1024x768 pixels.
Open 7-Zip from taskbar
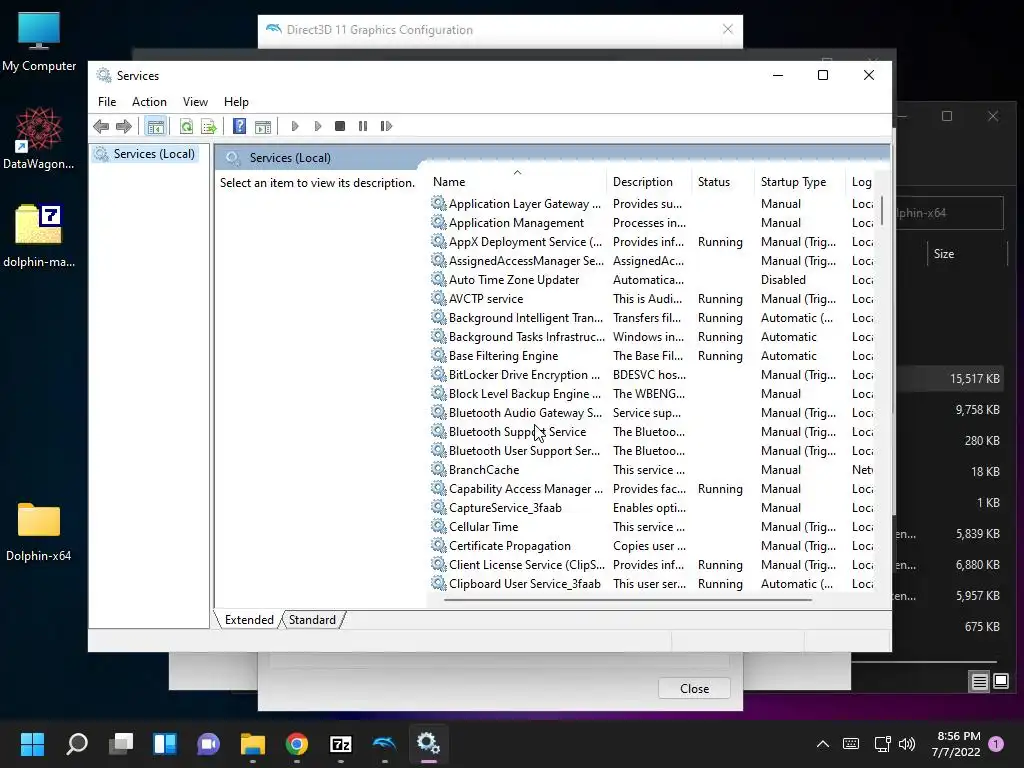(x=341, y=744)
